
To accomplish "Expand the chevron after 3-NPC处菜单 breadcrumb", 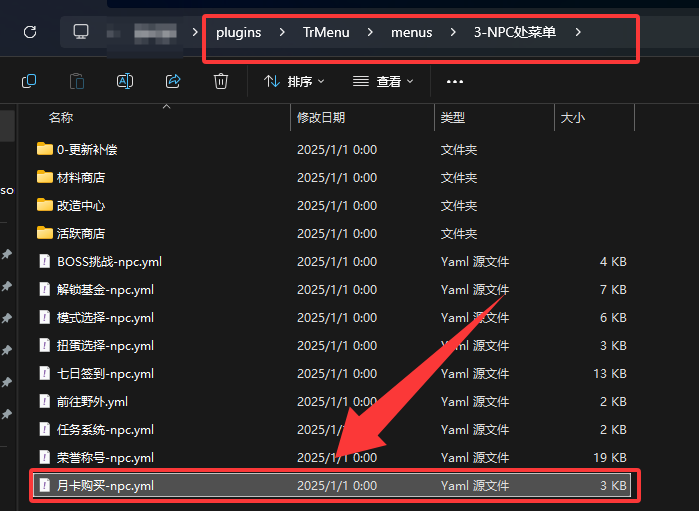I will click(x=578, y=32).
